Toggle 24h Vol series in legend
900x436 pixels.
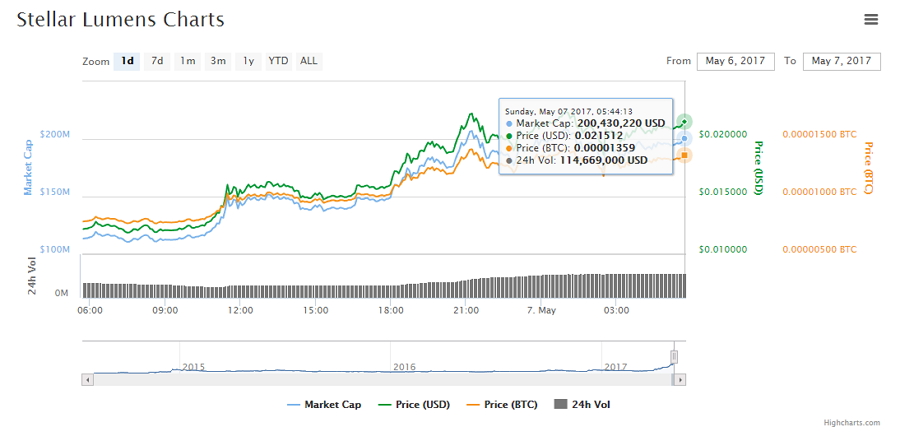583,404
